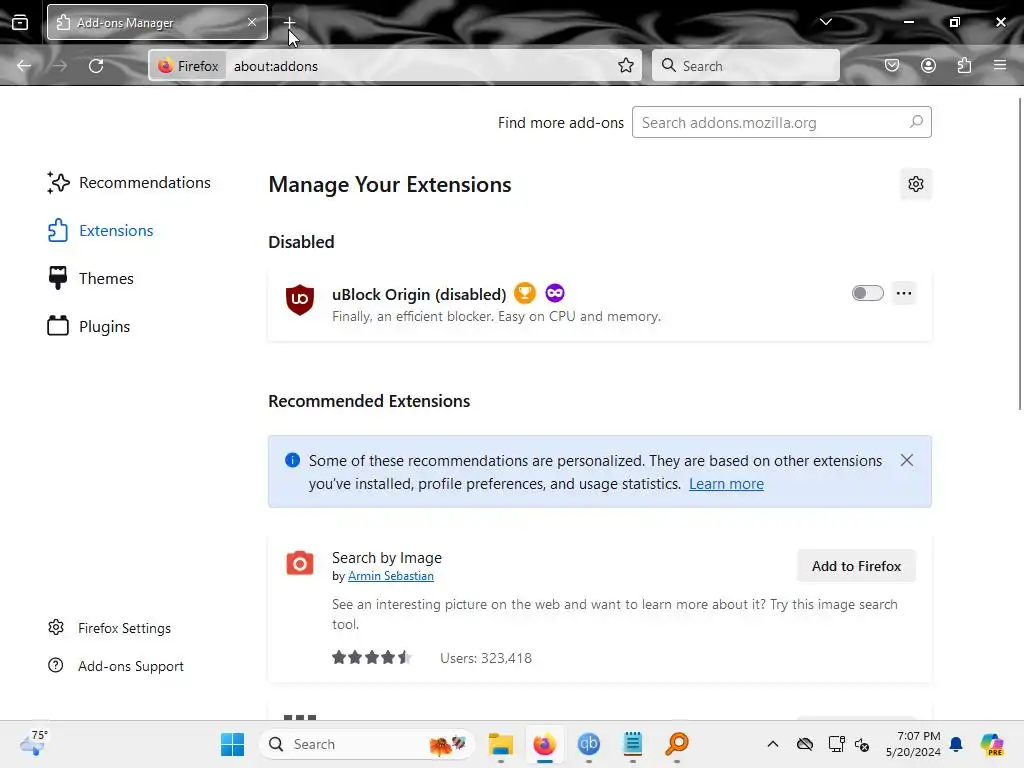Click the Search by Image star rating
Screen dimensions: 1024x768
371,658
